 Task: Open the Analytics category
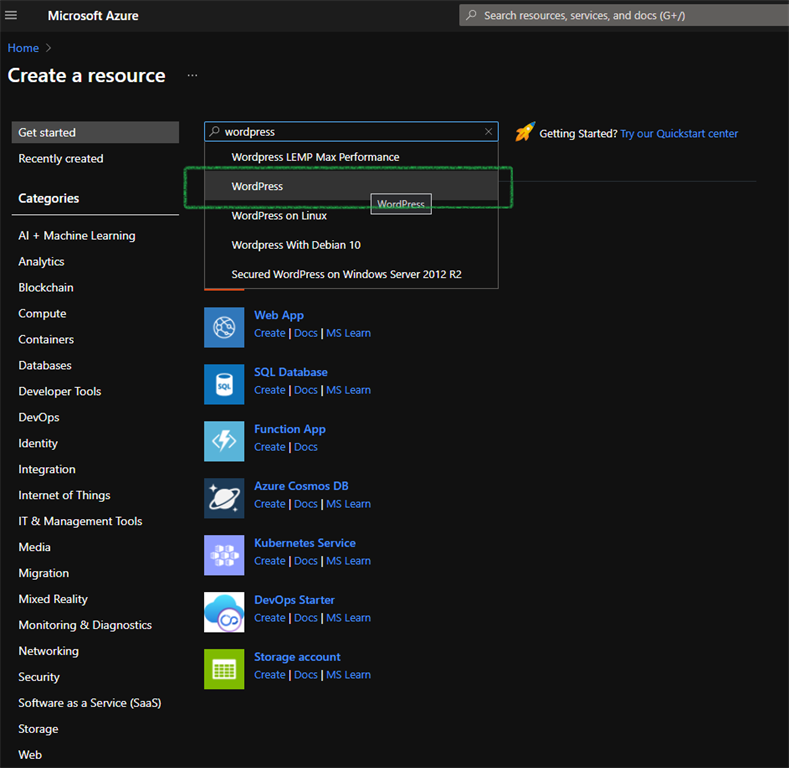(41, 262)
